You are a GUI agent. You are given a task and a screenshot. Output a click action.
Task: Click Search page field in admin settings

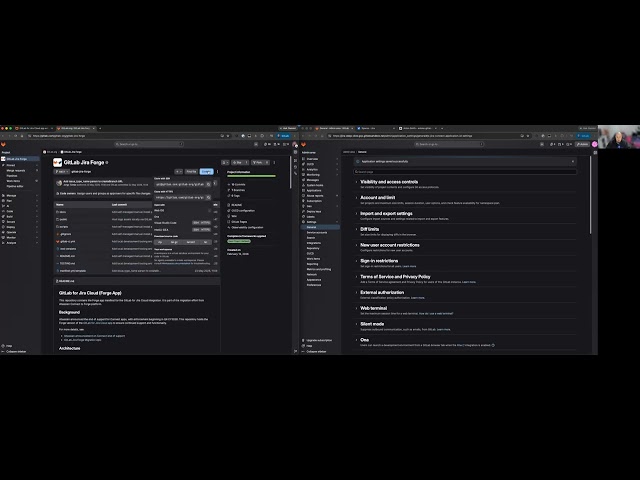pyautogui.click(x=465, y=172)
